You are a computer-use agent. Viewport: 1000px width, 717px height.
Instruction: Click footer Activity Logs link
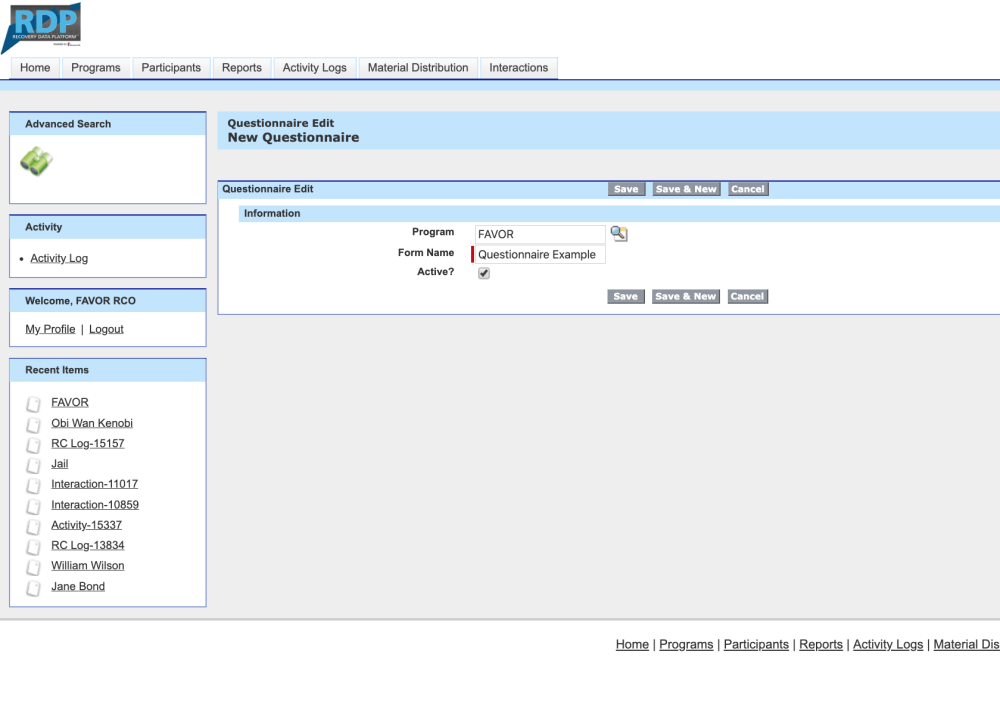(888, 644)
